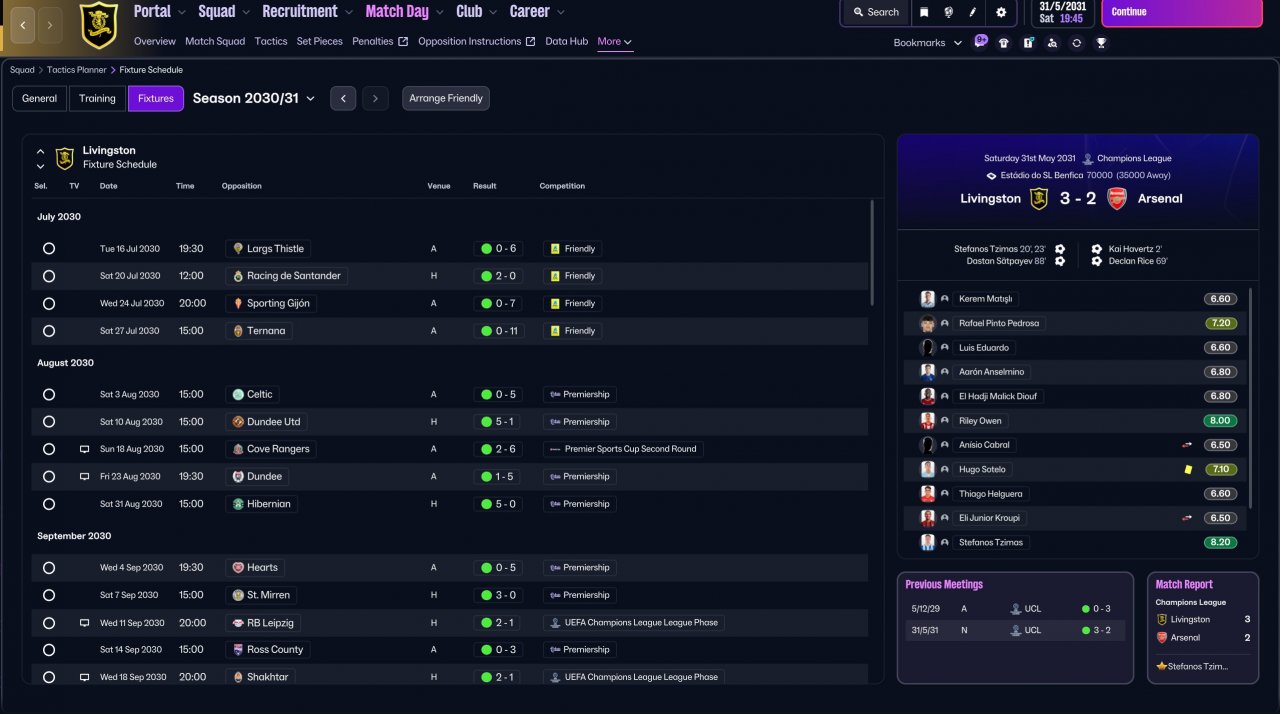Click Riley Owen's player portrait
The width and height of the screenshot is (1280, 714).
(928, 421)
